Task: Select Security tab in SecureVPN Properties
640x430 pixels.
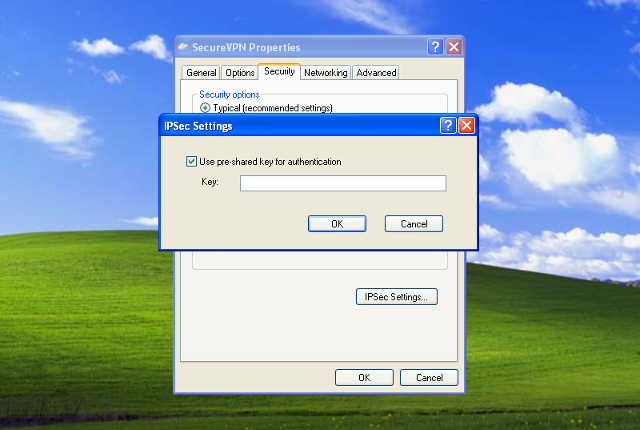Action: [x=279, y=71]
